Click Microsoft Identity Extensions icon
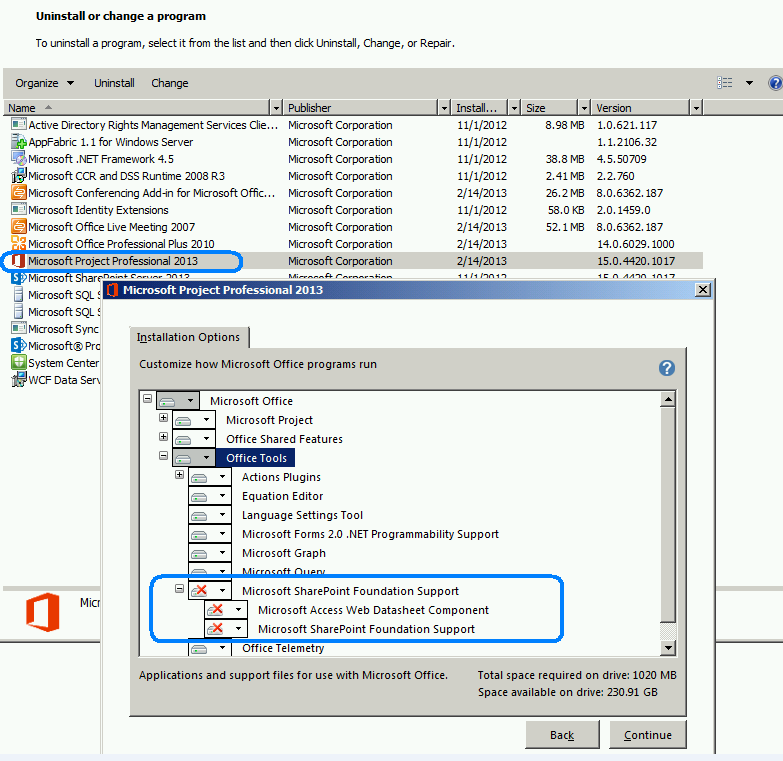Image resolution: width=783 pixels, height=761 pixels. pyautogui.click(x=18, y=209)
